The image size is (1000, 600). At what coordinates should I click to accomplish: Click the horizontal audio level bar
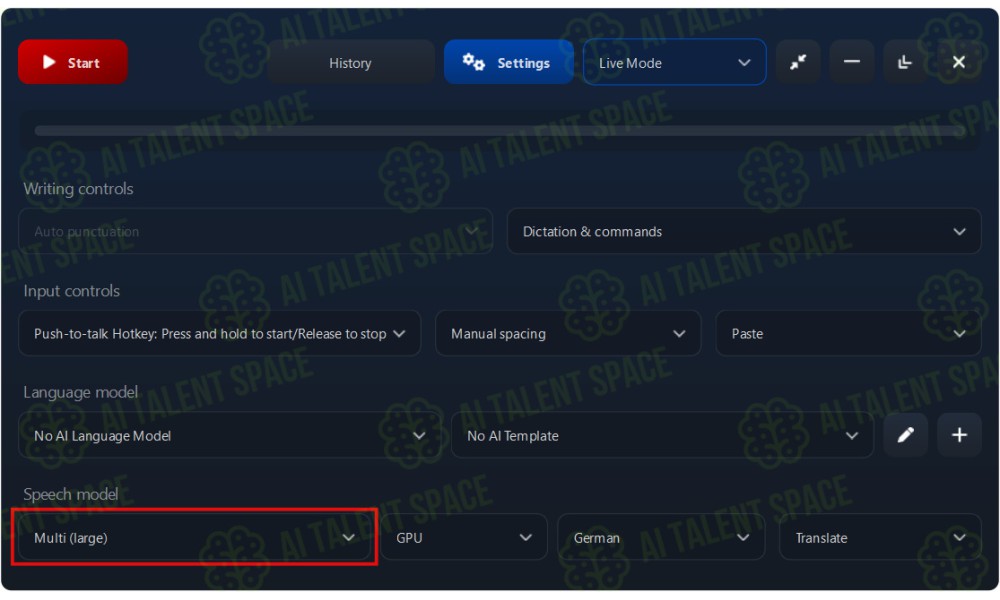[499, 131]
